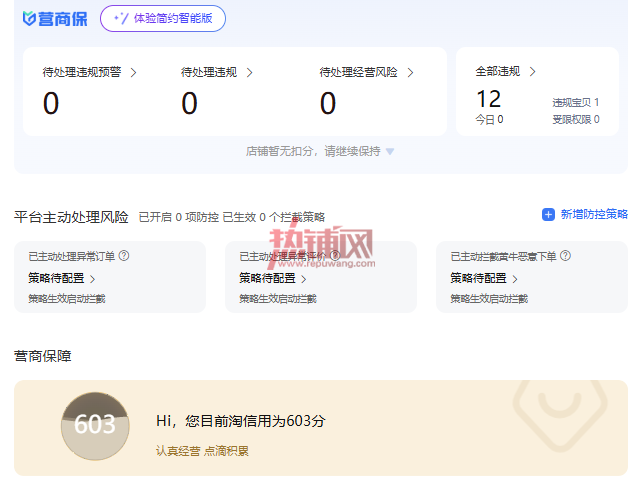The image size is (642, 488).
Task: Expand the 店铺暂无扣分 dropdown triangle
Action: tap(390, 152)
